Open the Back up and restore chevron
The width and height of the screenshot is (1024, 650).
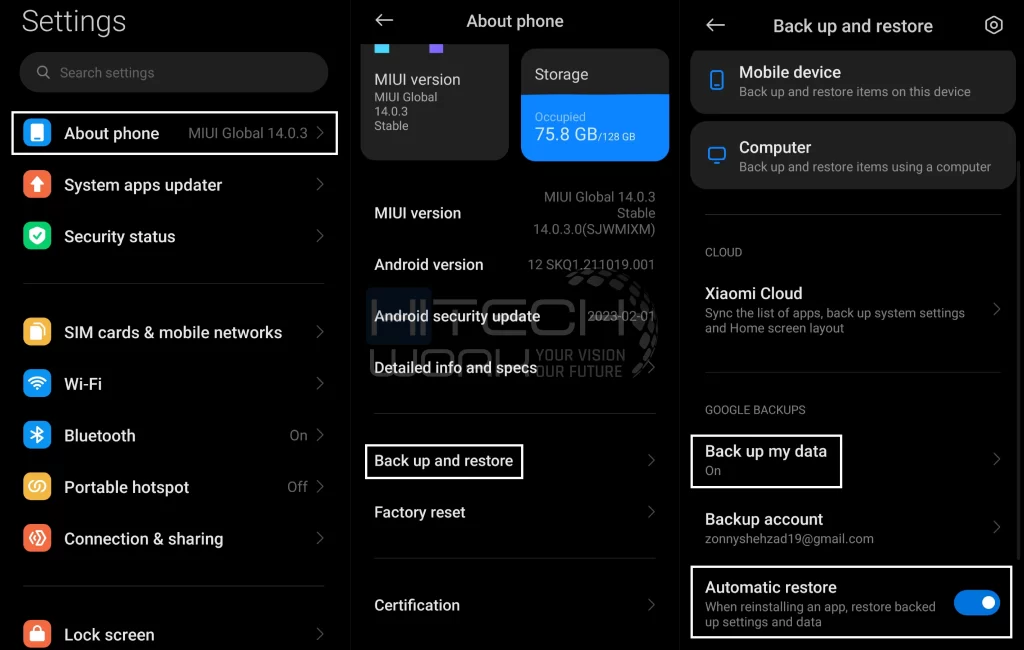pos(651,461)
